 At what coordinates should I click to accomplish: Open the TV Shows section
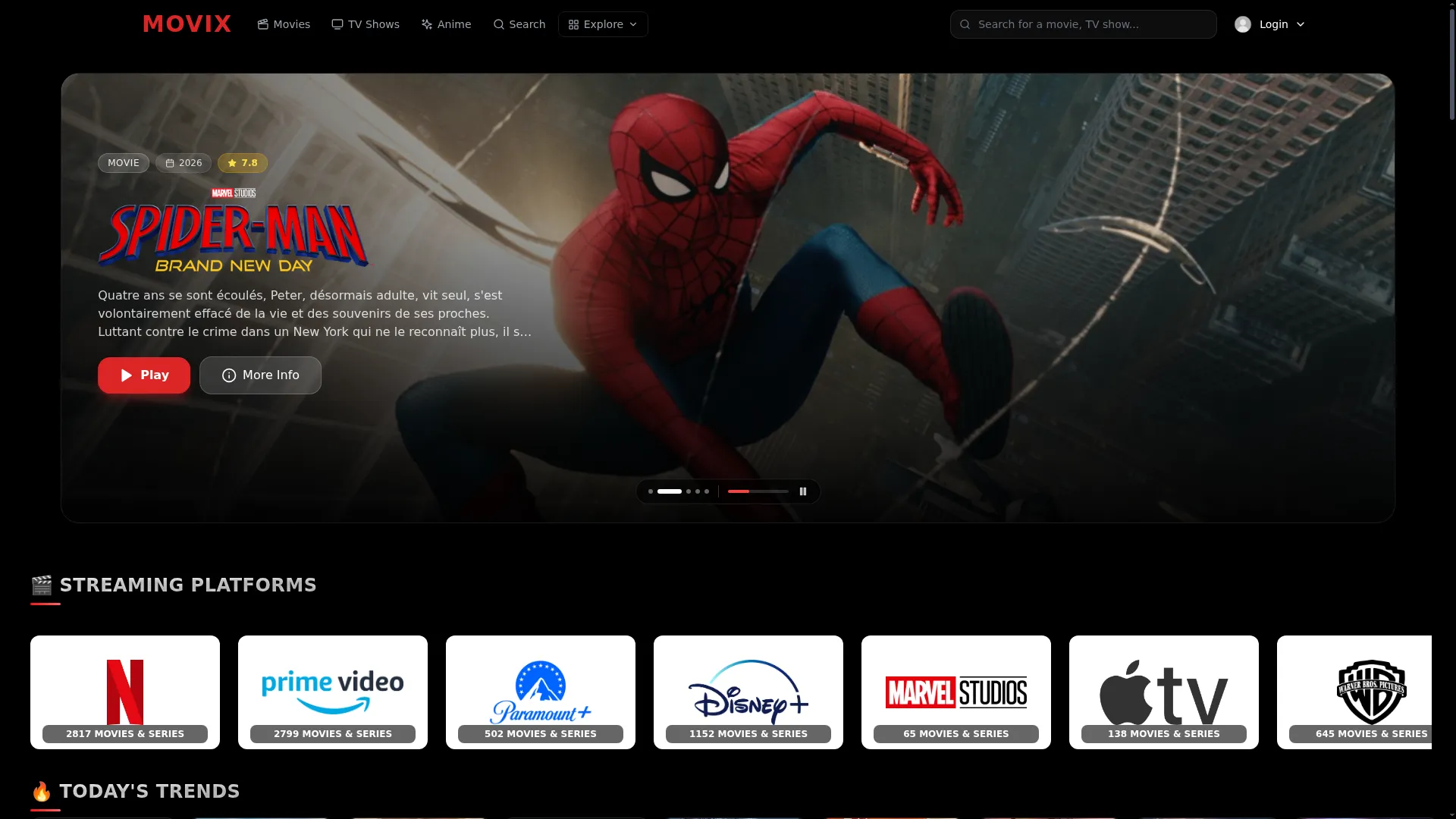click(366, 24)
